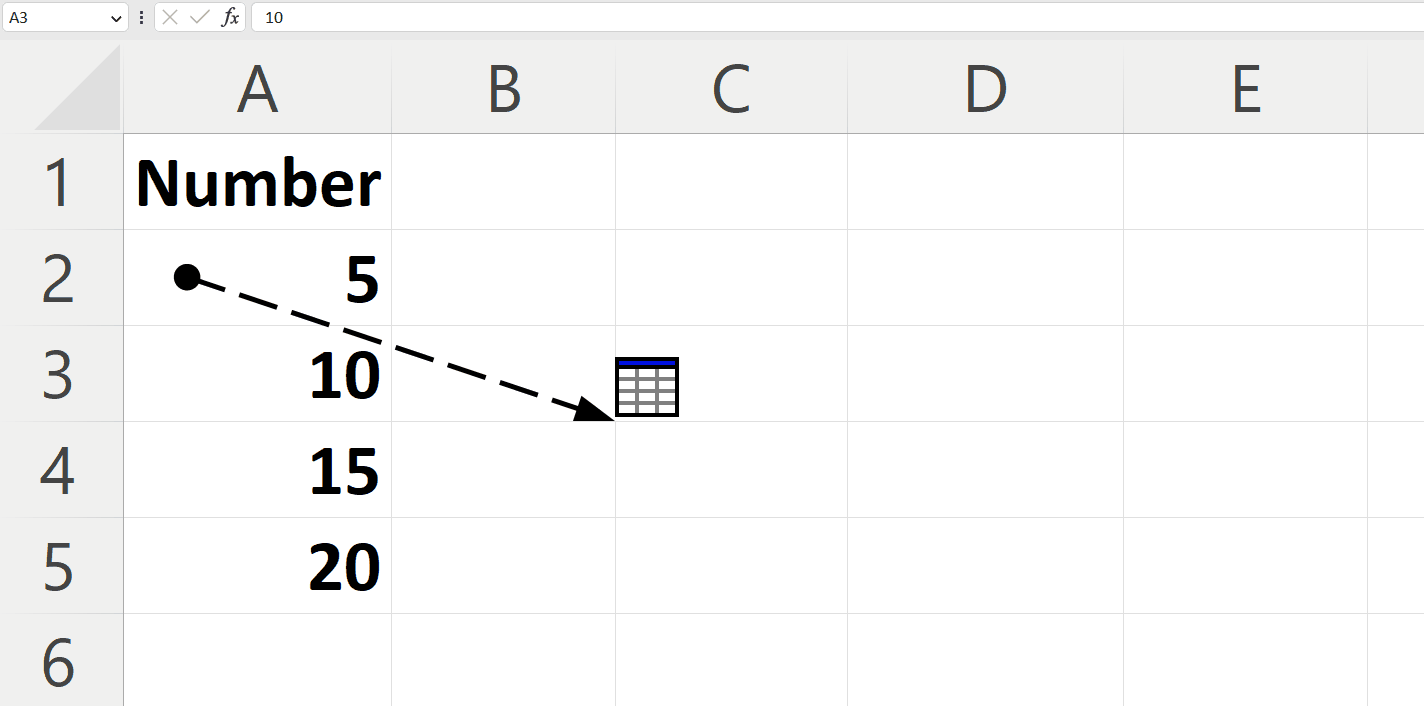Select row header 4
This screenshot has height=706, width=1424.
(62, 470)
